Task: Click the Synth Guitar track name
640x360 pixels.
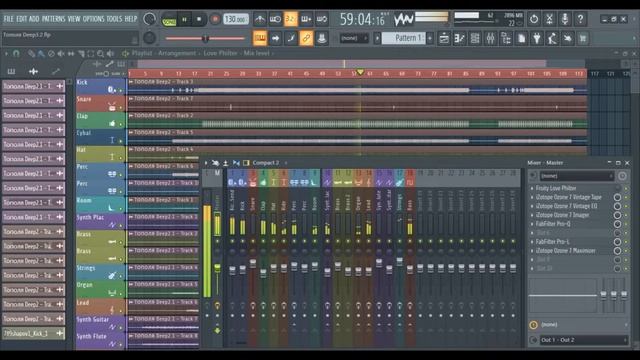Action: coord(93,319)
